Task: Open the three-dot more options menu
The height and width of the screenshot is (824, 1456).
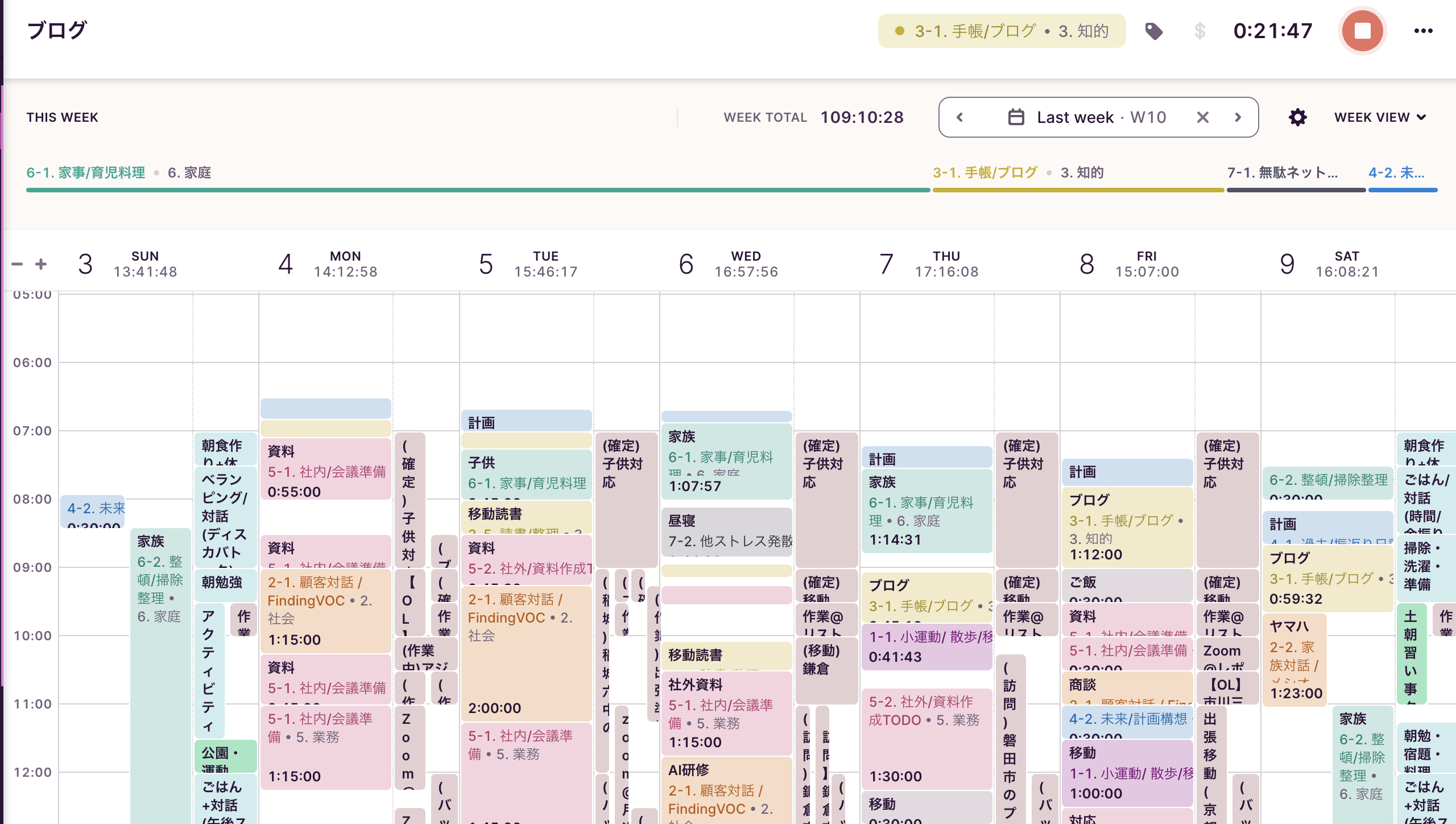Action: tap(1423, 31)
